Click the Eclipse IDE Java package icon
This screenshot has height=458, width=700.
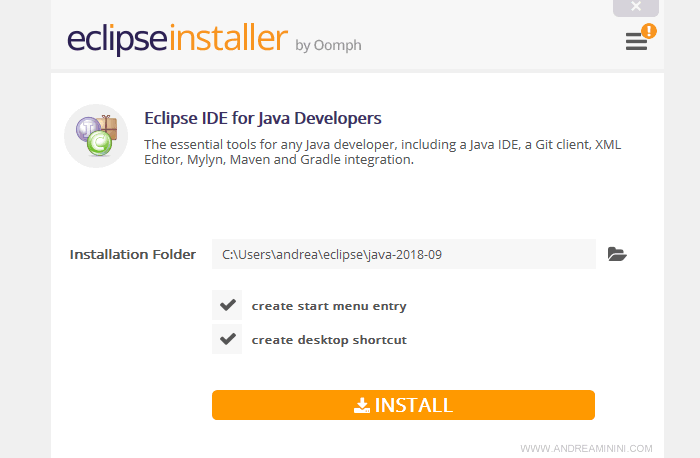click(95, 136)
